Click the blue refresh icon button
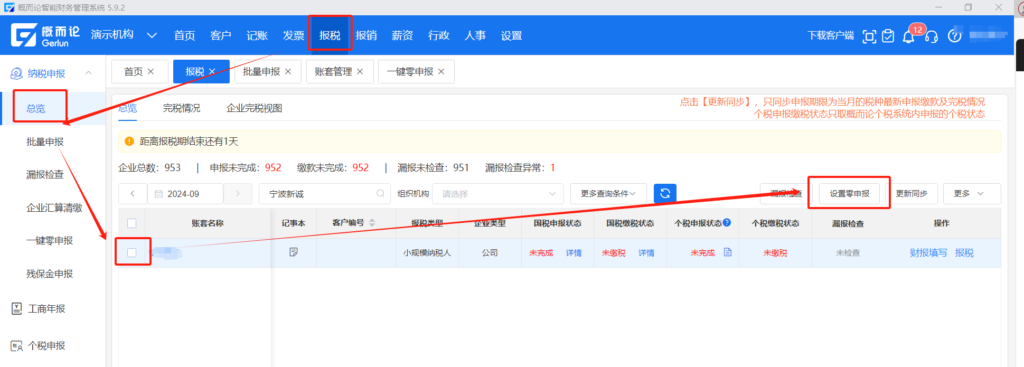 click(665, 193)
